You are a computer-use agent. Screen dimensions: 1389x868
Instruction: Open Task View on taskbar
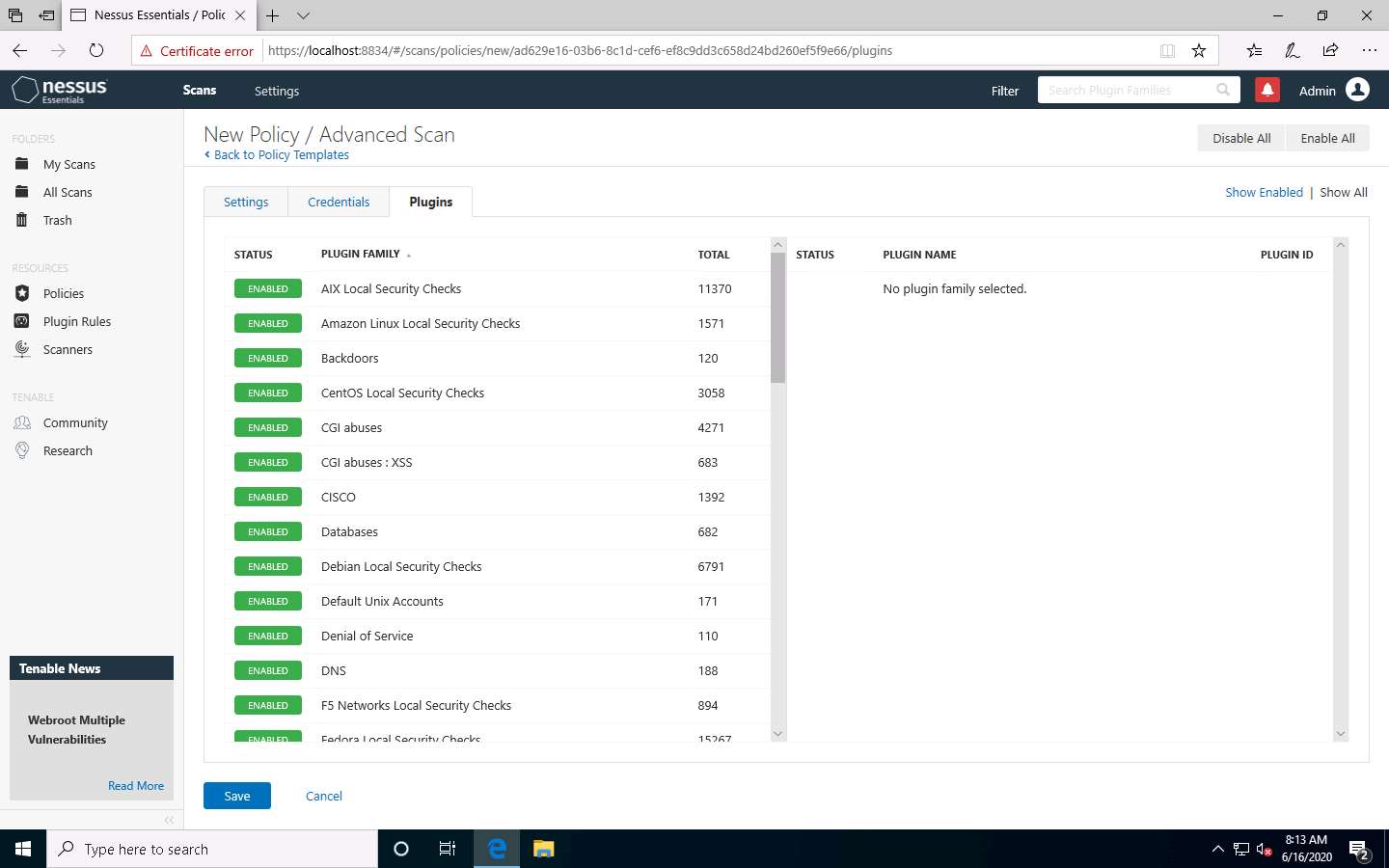[x=448, y=849]
